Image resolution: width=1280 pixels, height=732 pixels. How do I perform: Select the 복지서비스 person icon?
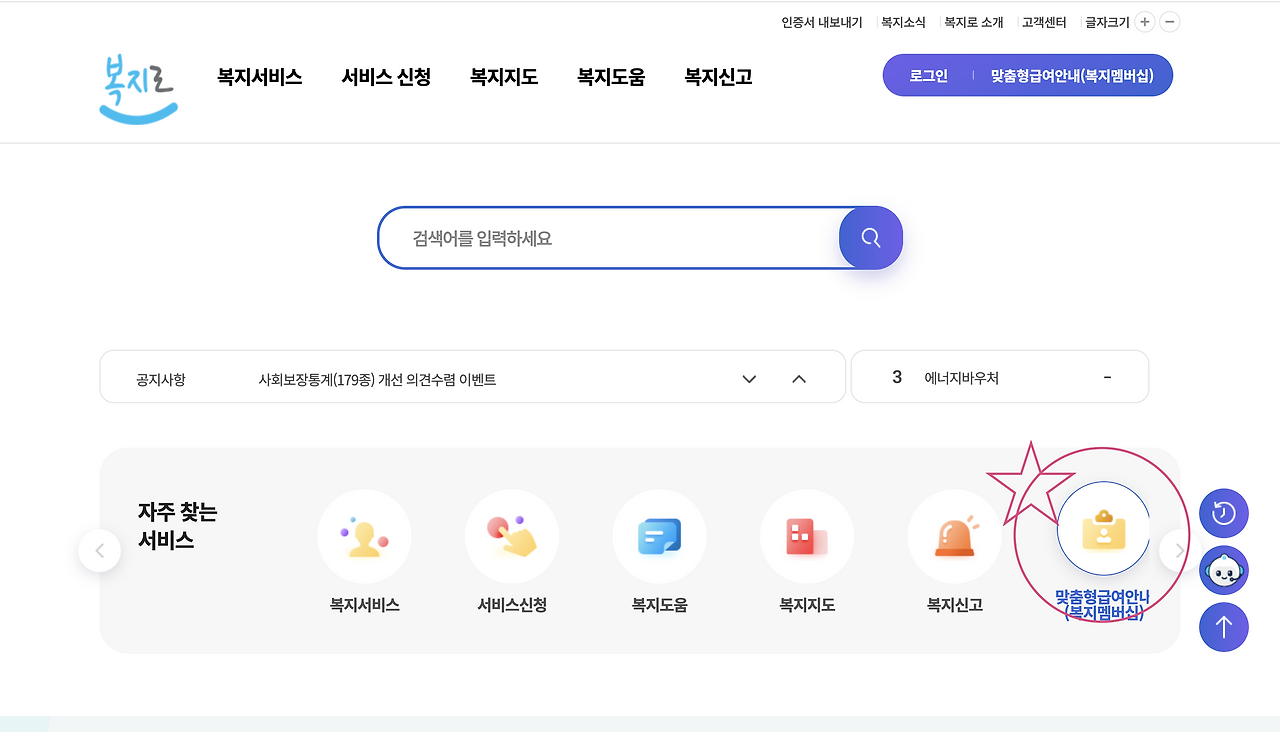(364, 536)
